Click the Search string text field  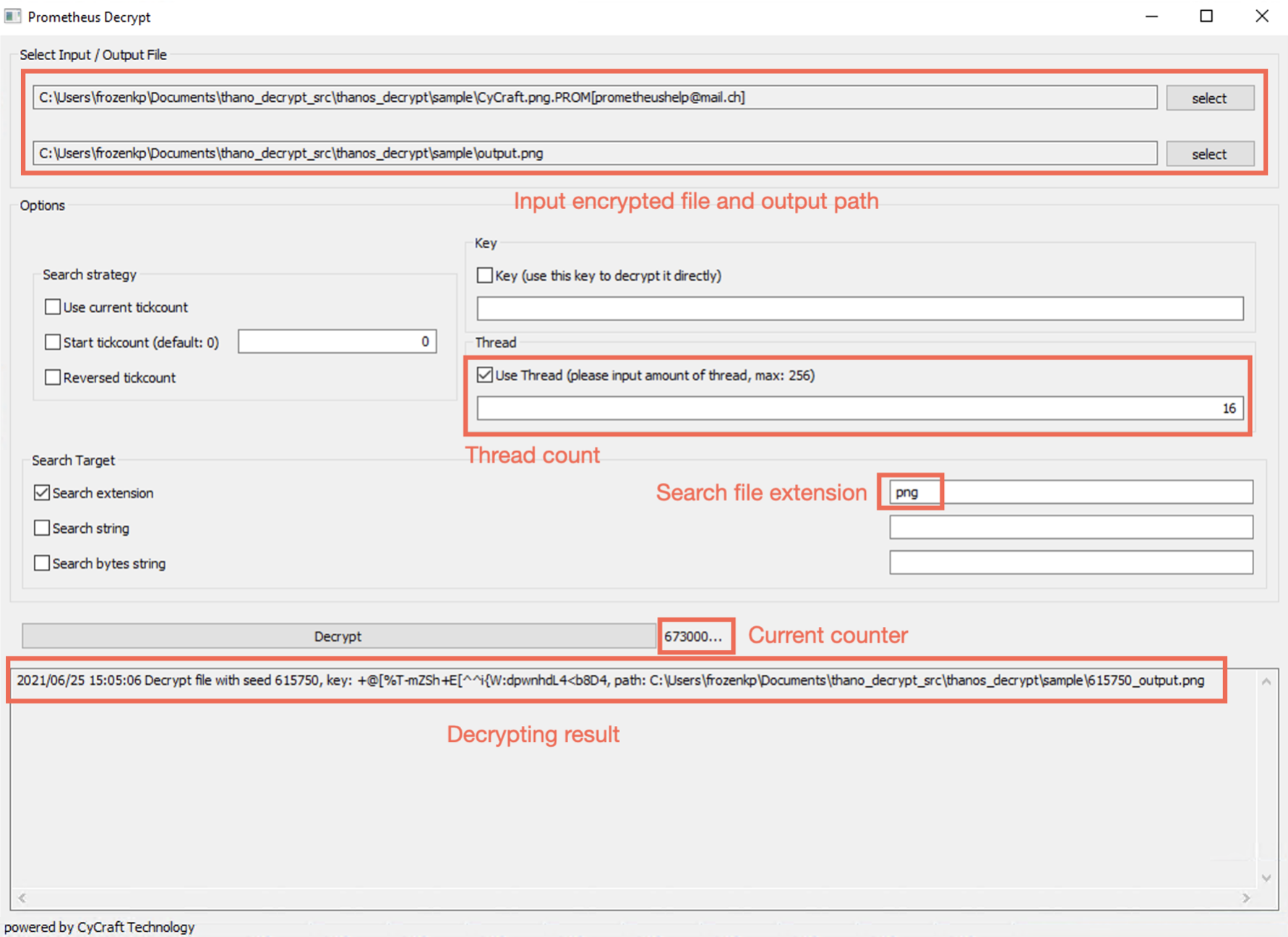[1071, 527]
